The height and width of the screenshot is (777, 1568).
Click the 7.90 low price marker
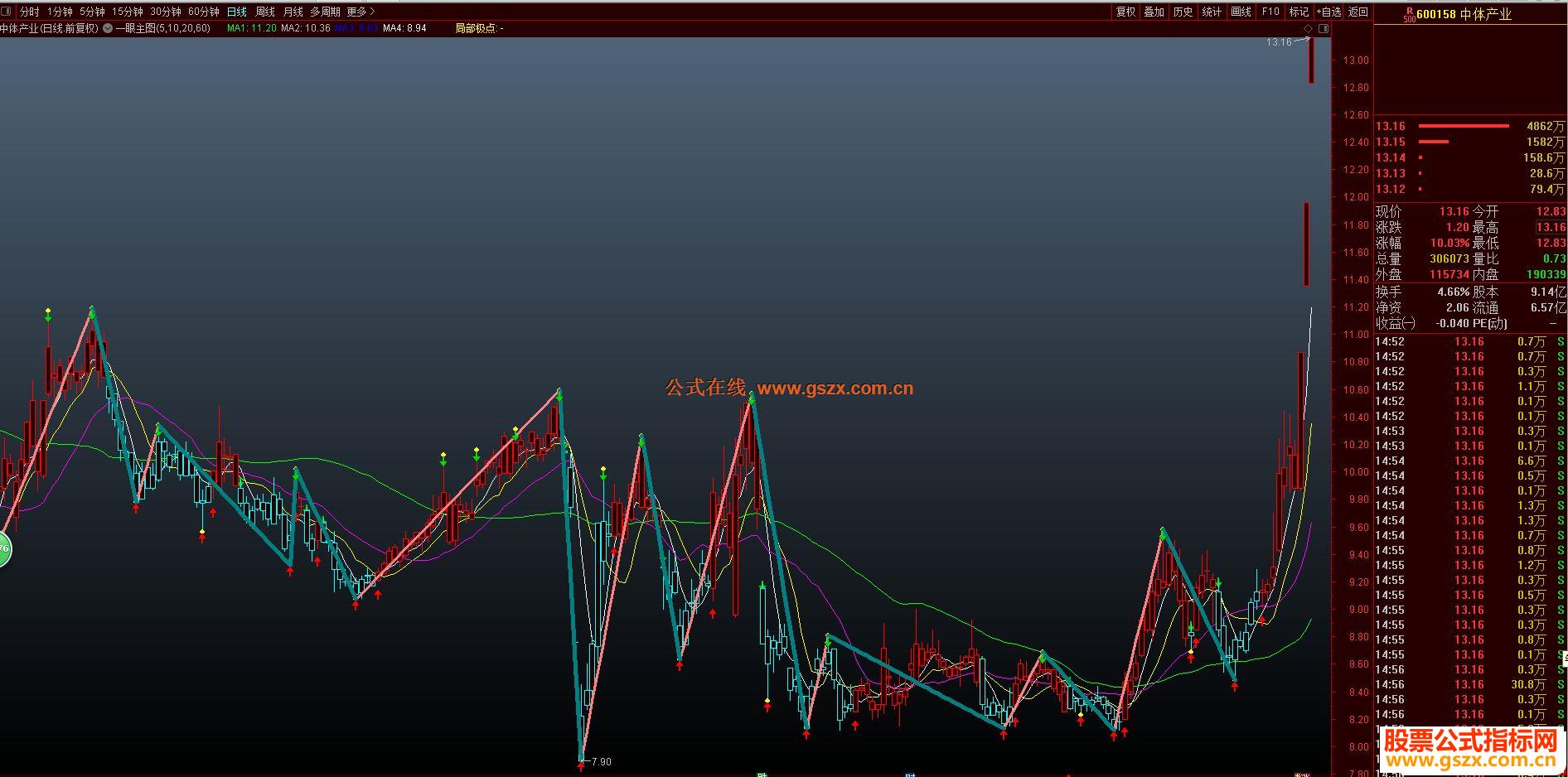pos(601,762)
